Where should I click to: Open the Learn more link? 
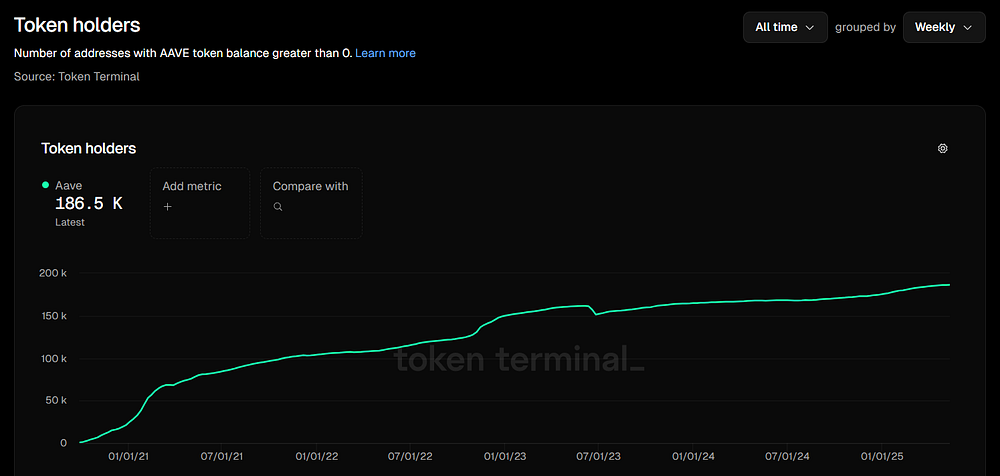point(385,53)
